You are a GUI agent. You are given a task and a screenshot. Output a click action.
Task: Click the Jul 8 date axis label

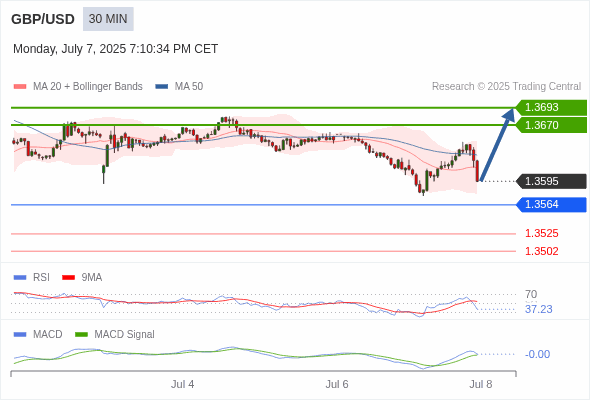[x=481, y=384]
